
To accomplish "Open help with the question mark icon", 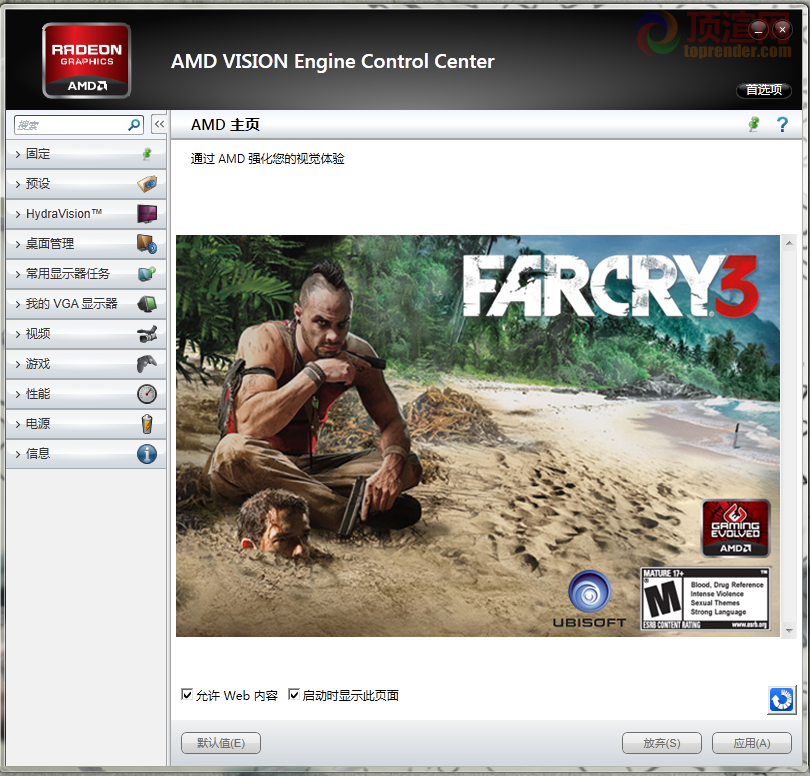I will click(782, 125).
